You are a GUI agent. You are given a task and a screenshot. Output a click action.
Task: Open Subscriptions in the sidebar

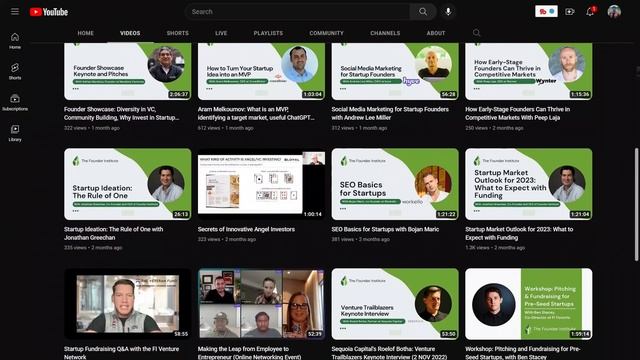[15, 102]
